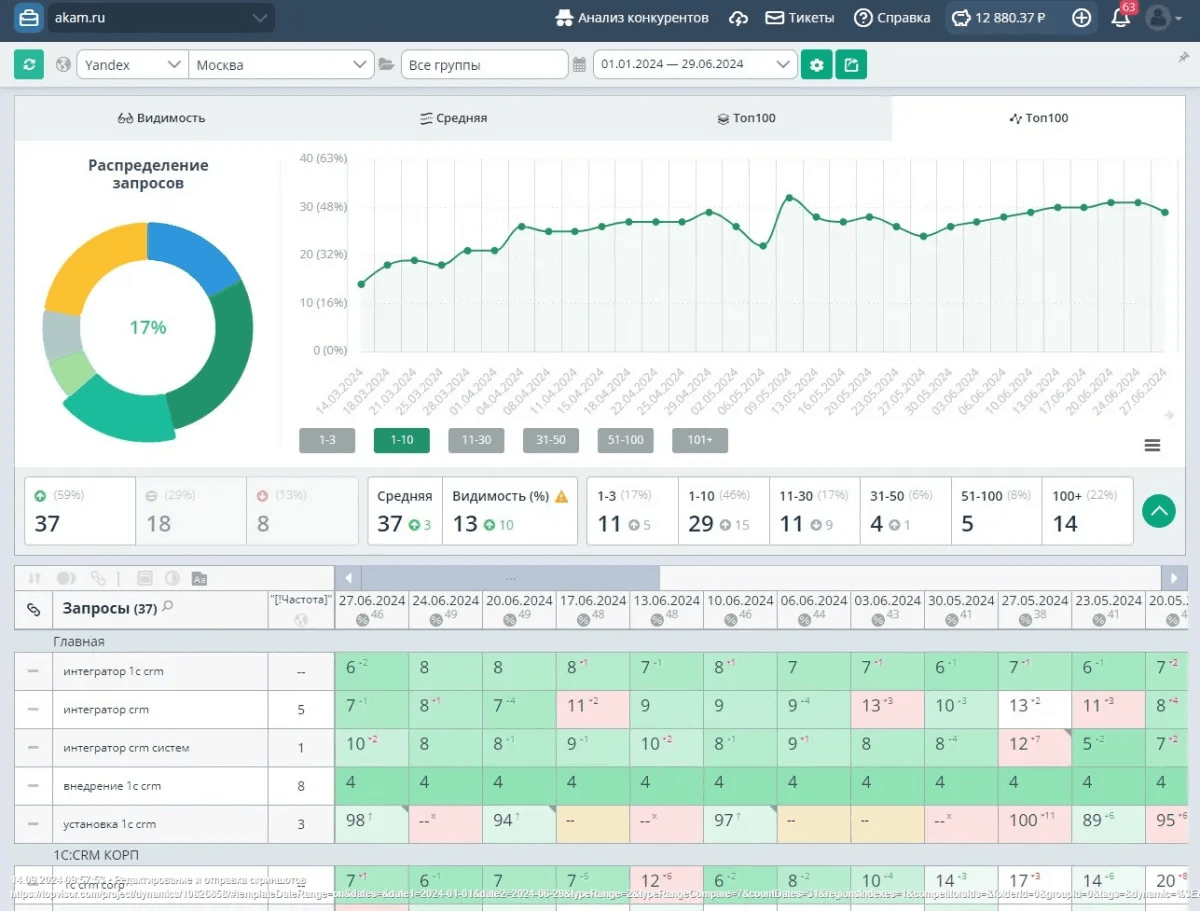Toggle the 101+ position range series
Screen dimensions: 1200x911
(x=700, y=440)
